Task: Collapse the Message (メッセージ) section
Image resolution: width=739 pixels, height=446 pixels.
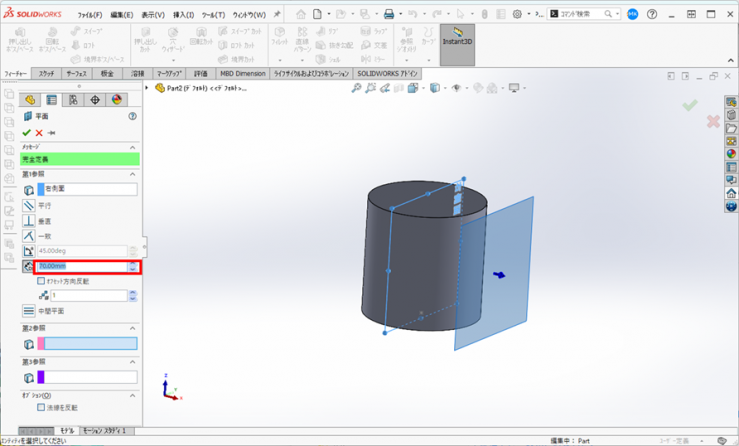Action: pos(132,148)
